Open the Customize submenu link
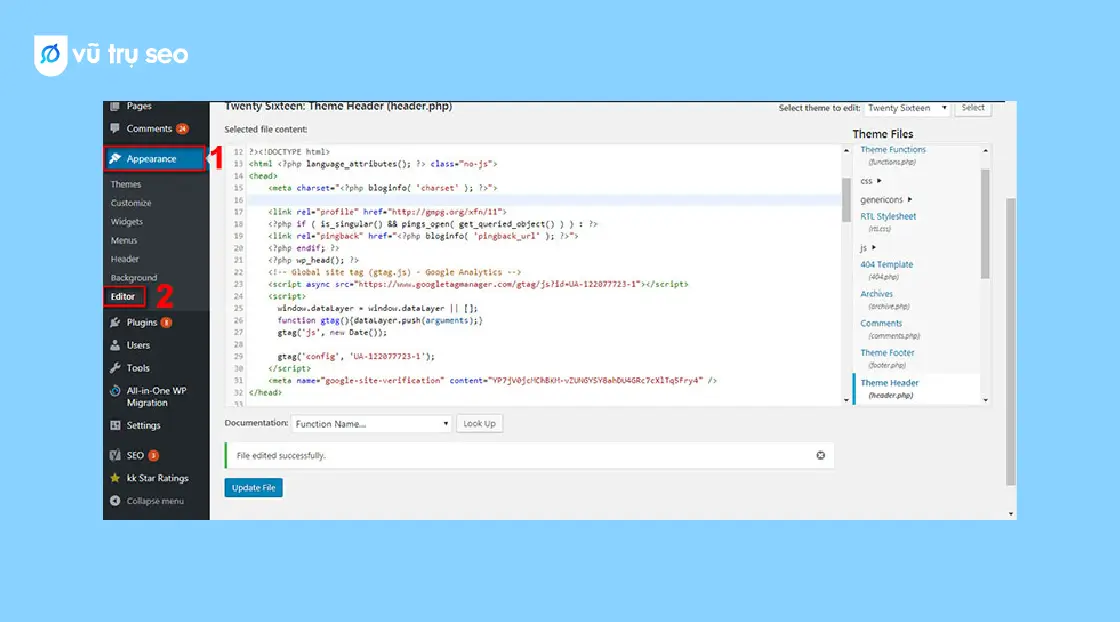1120x622 pixels. (131, 203)
